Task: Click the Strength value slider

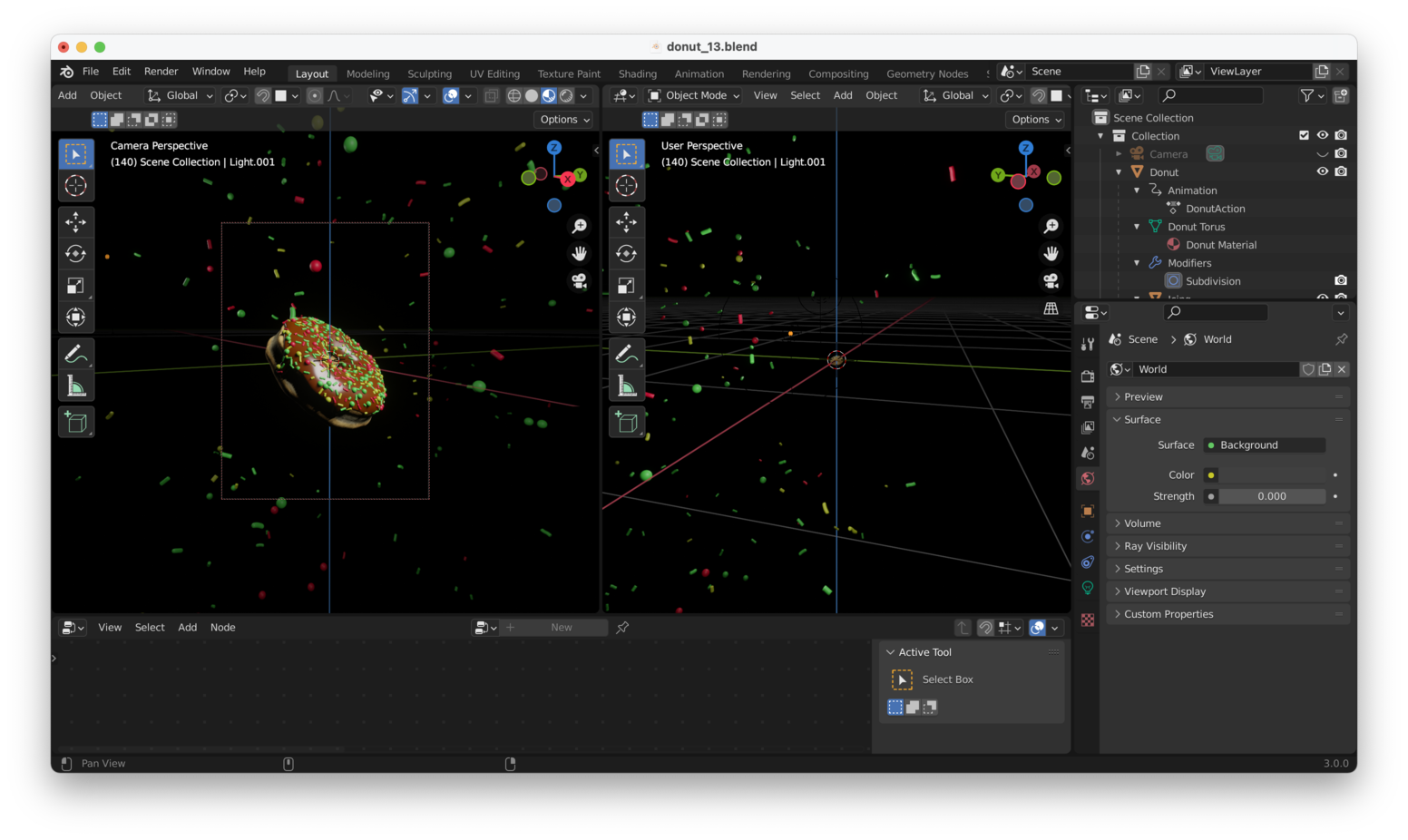Action: (x=1271, y=496)
